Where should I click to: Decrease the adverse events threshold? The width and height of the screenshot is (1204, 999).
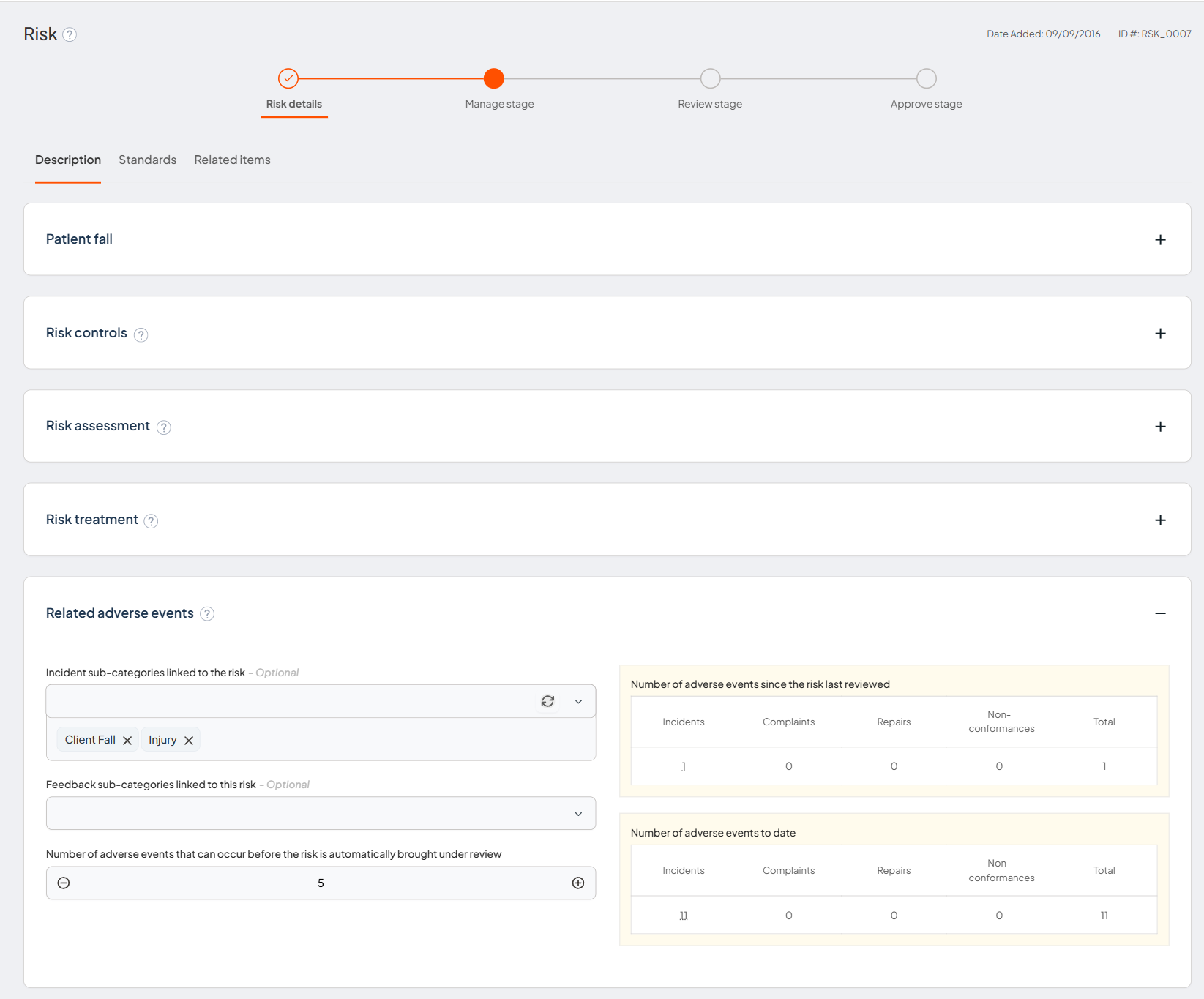[64, 883]
